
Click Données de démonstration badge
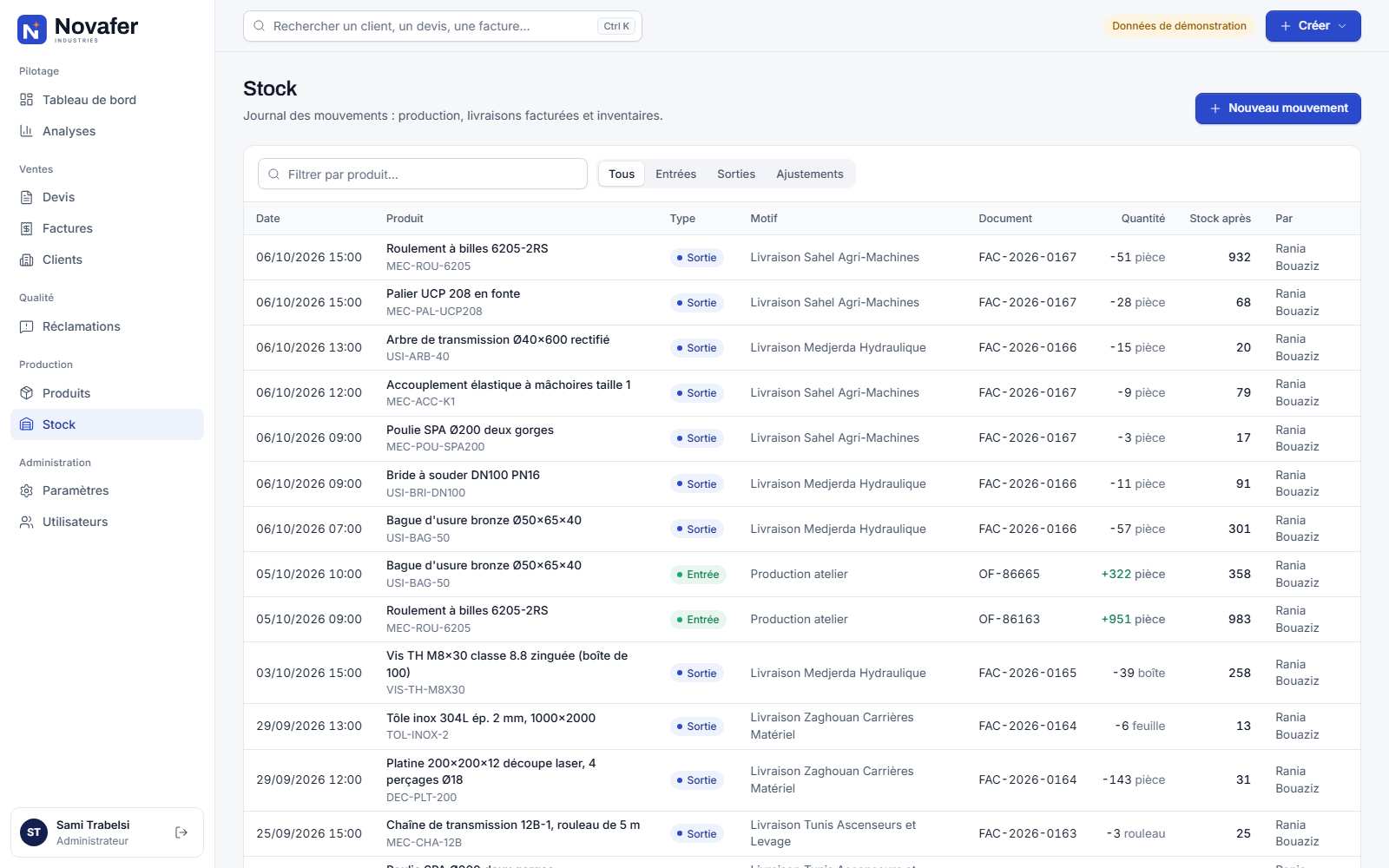[x=1179, y=26]
